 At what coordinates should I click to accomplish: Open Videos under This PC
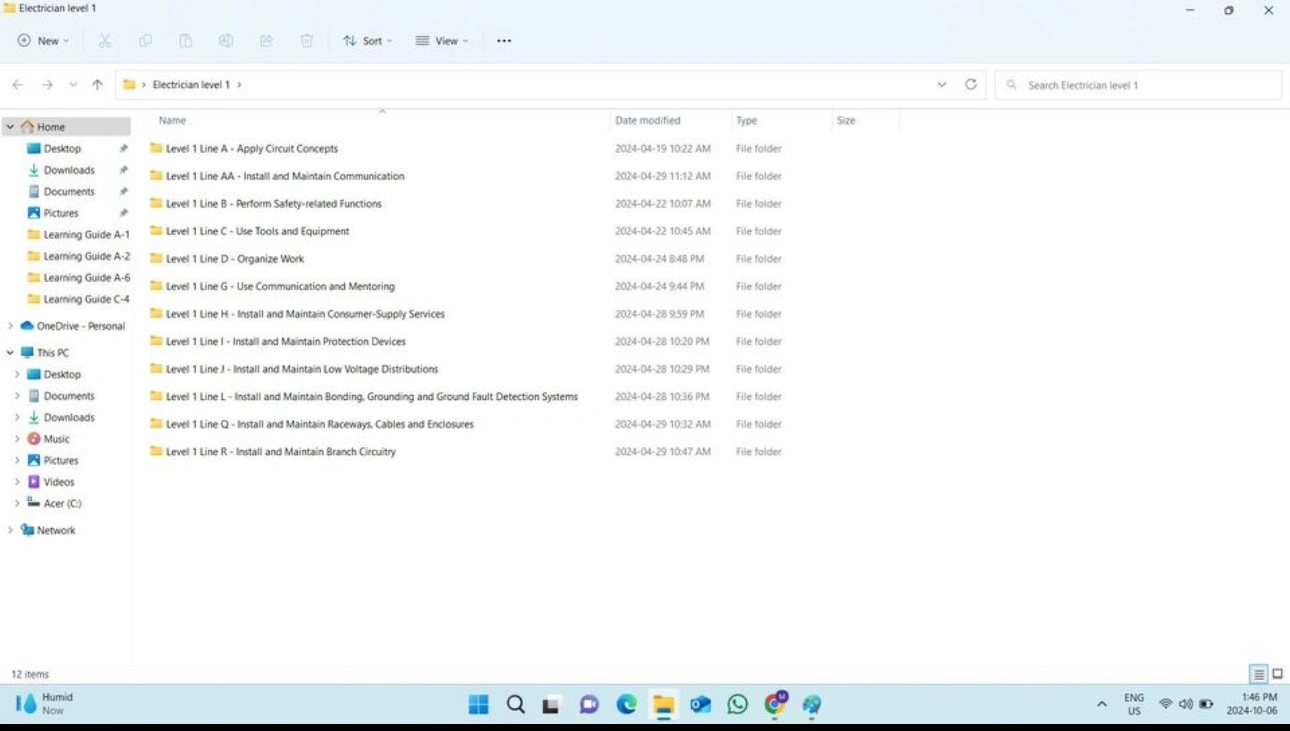tap(59, 482)
